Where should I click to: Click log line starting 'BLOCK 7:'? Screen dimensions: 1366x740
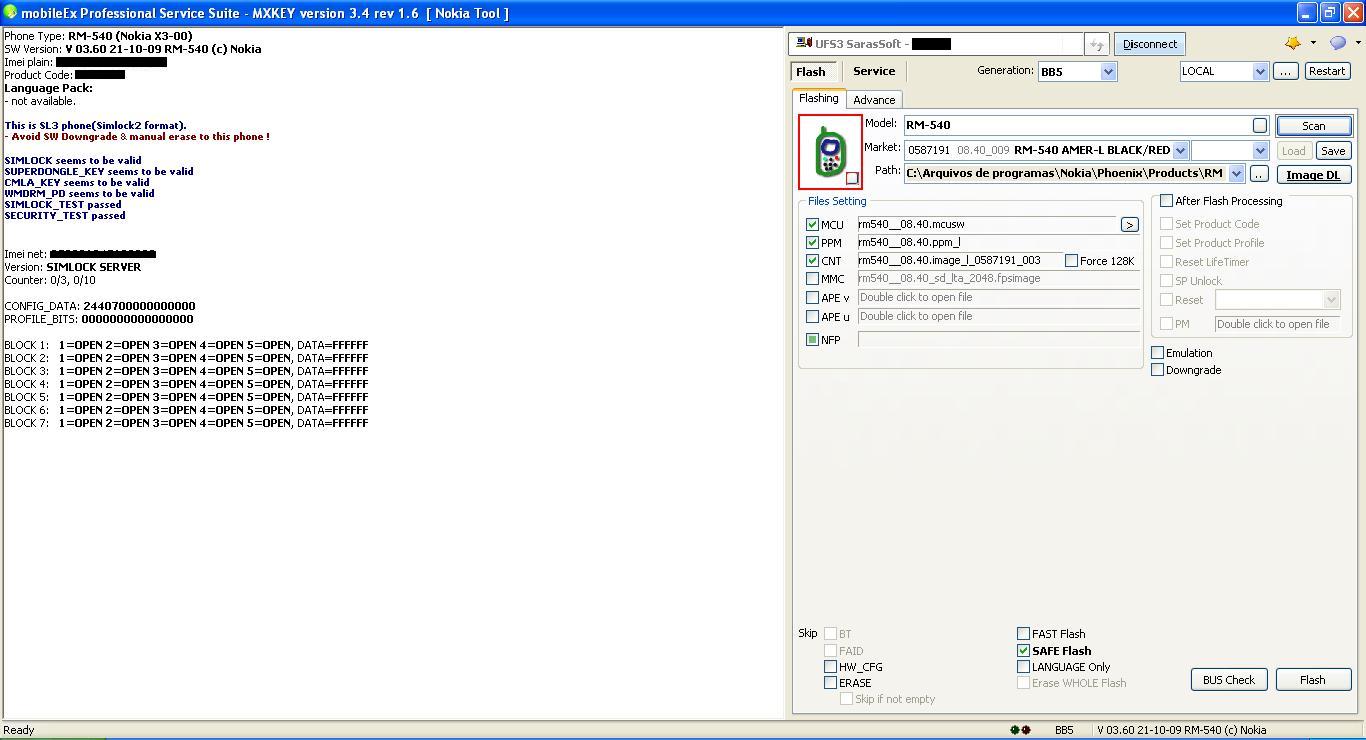[x=186, y=423]
